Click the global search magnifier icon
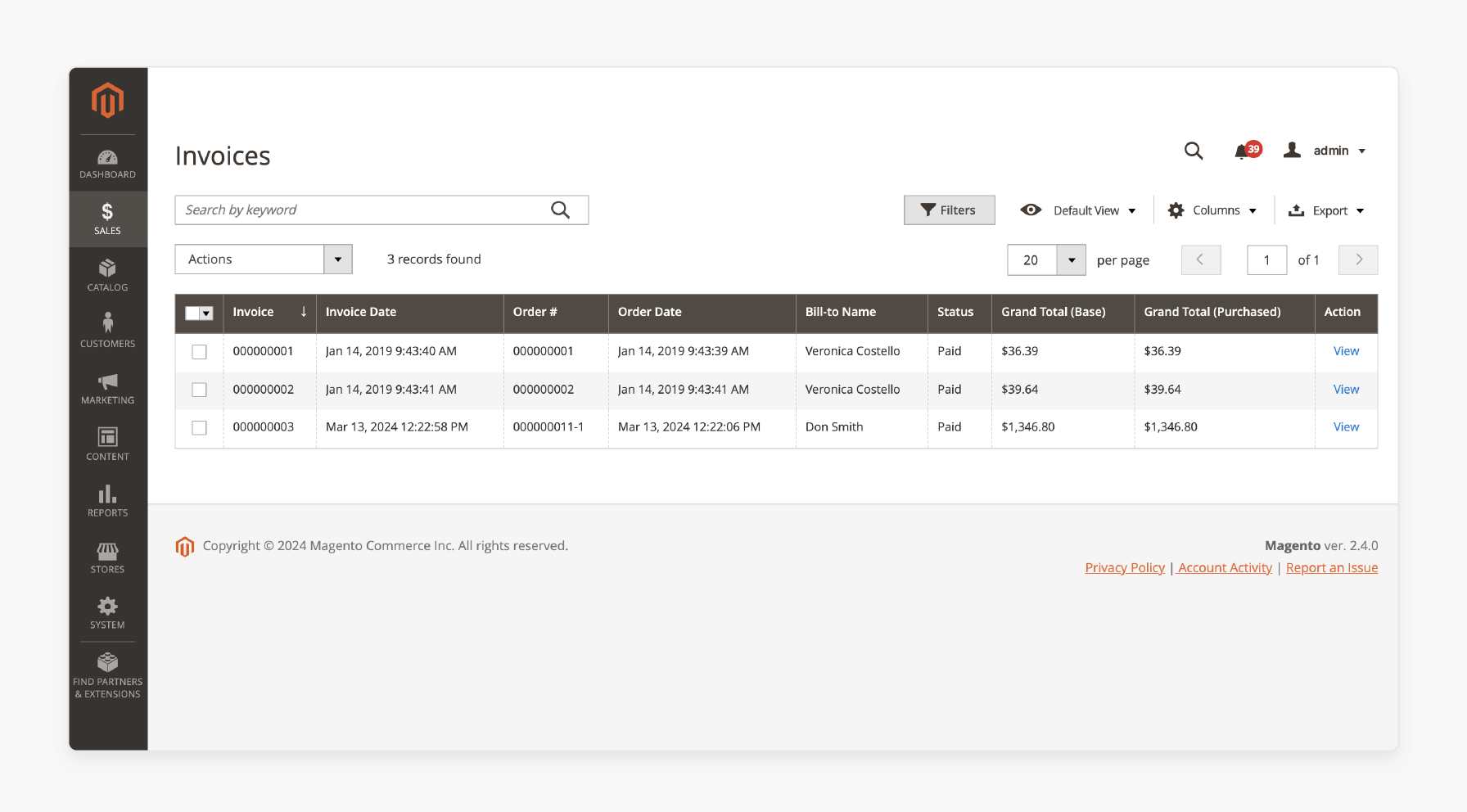Screen dimensions: 1467x812 tap(1194, 151)
